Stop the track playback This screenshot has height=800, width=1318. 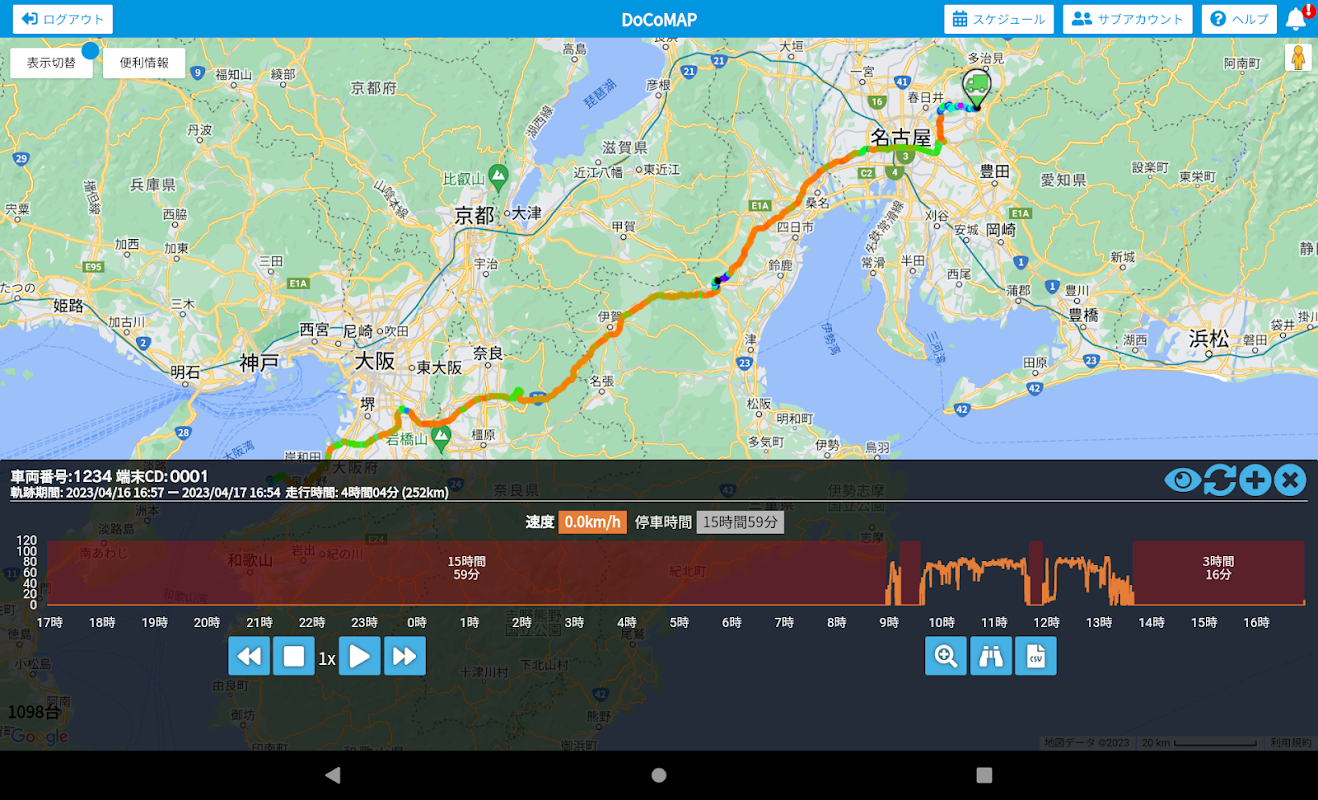click(x=294, y=657)
